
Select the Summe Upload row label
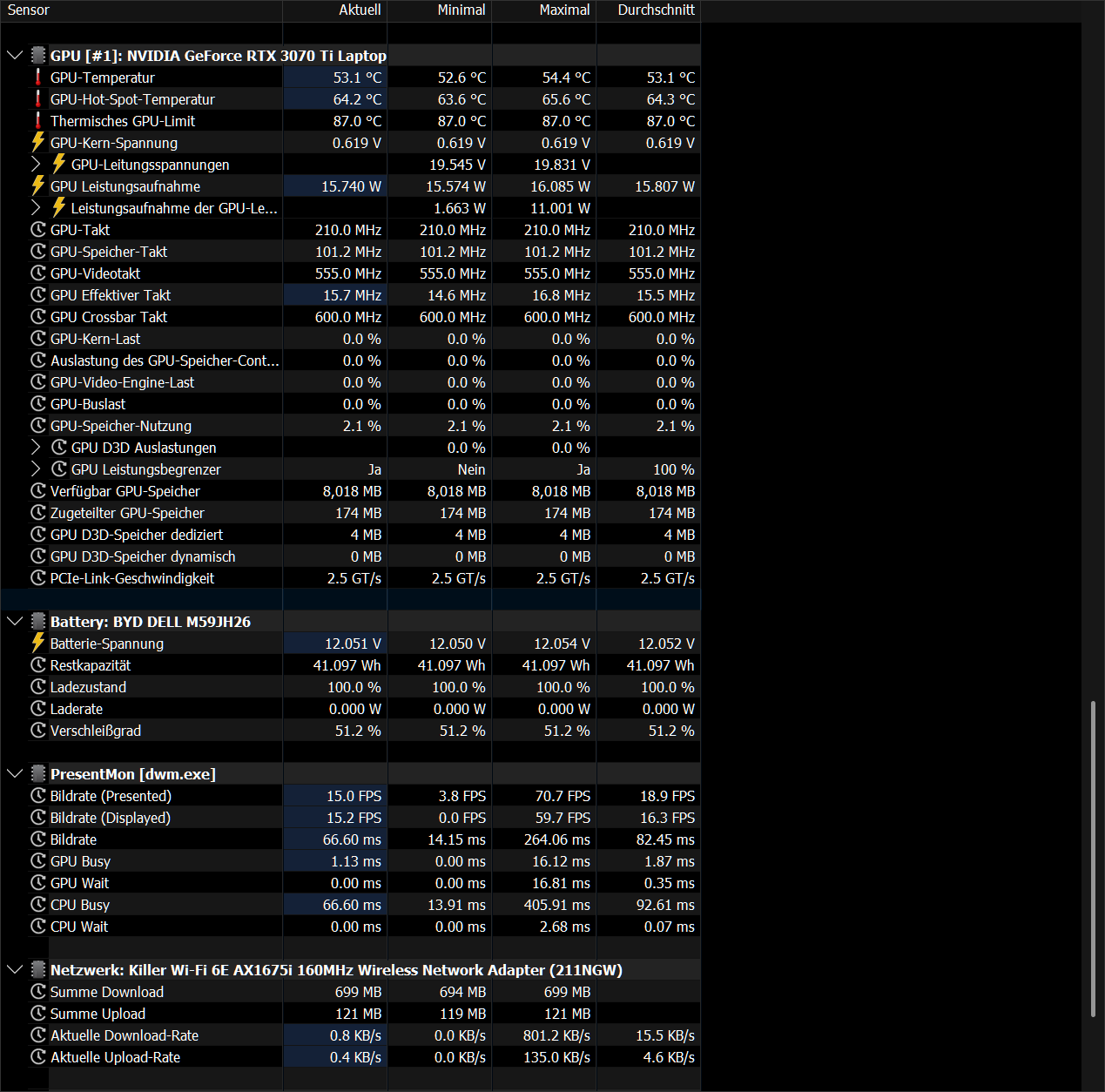coord(98,1014)
